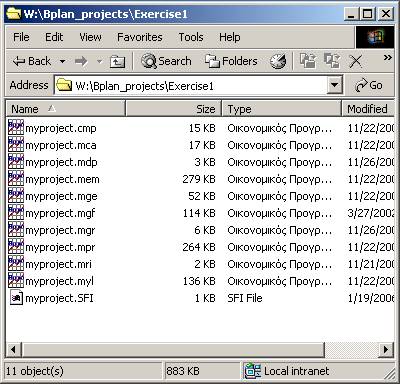Open the Forward history dropdown arrow

click(x=99, y=61)
